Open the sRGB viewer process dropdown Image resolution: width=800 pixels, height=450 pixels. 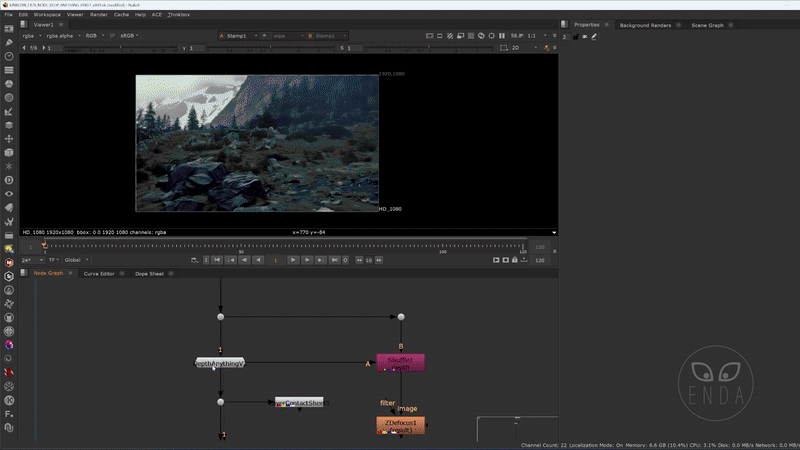tap(125, 36)
